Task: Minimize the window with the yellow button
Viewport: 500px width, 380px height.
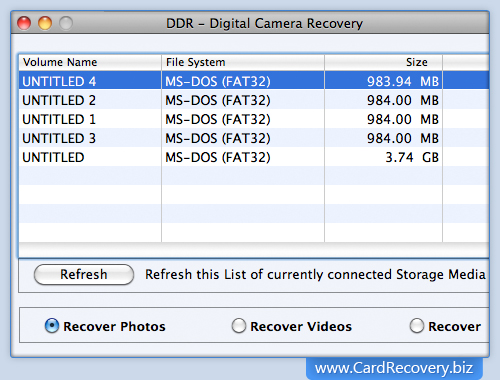Action: coord(45,23)
